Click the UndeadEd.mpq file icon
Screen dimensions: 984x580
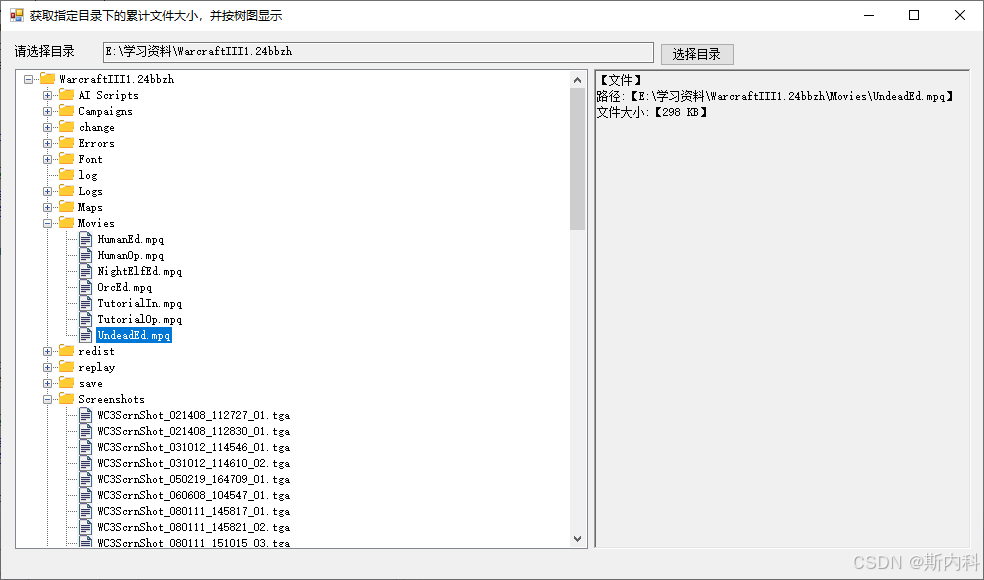85,335
